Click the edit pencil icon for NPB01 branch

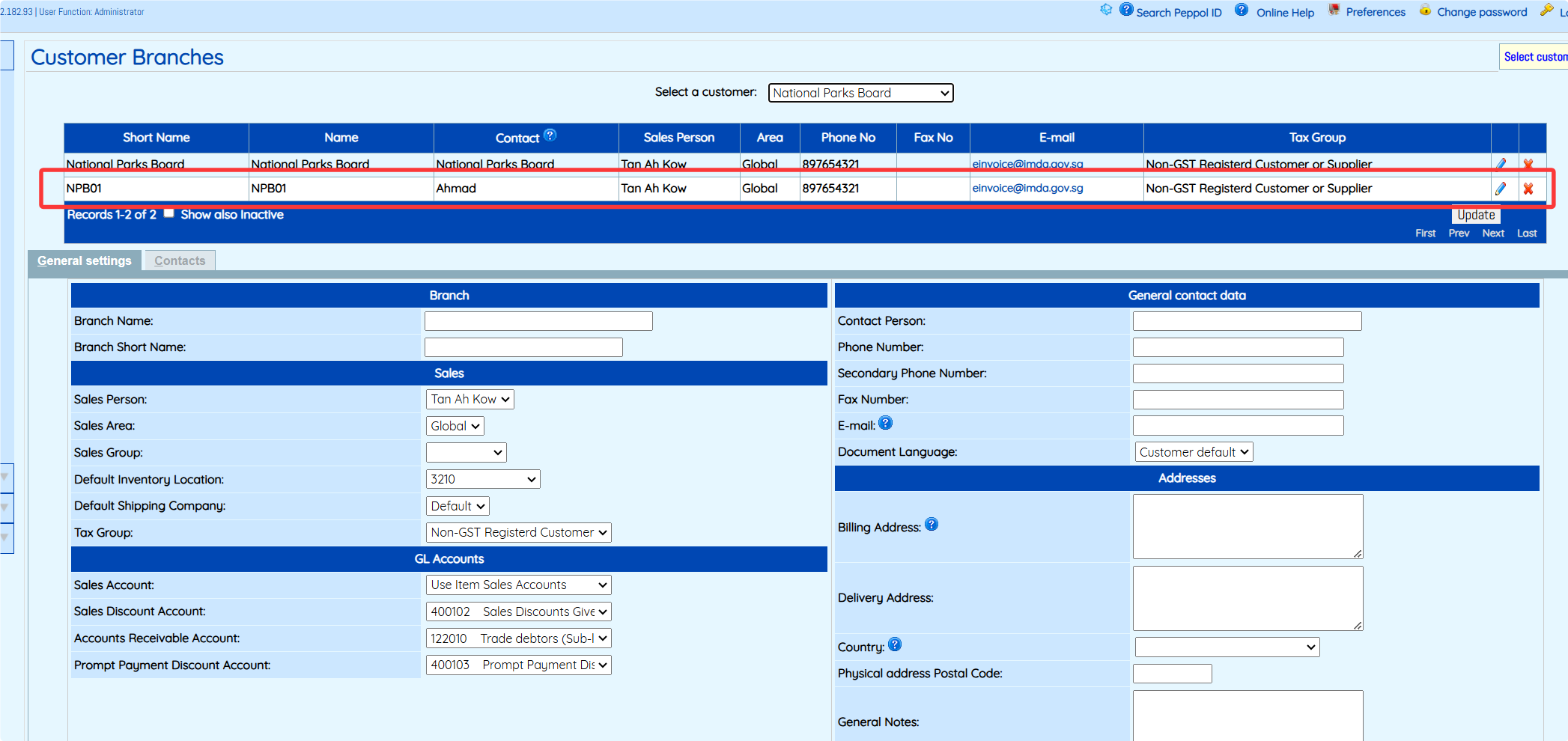coord(1501,189)
